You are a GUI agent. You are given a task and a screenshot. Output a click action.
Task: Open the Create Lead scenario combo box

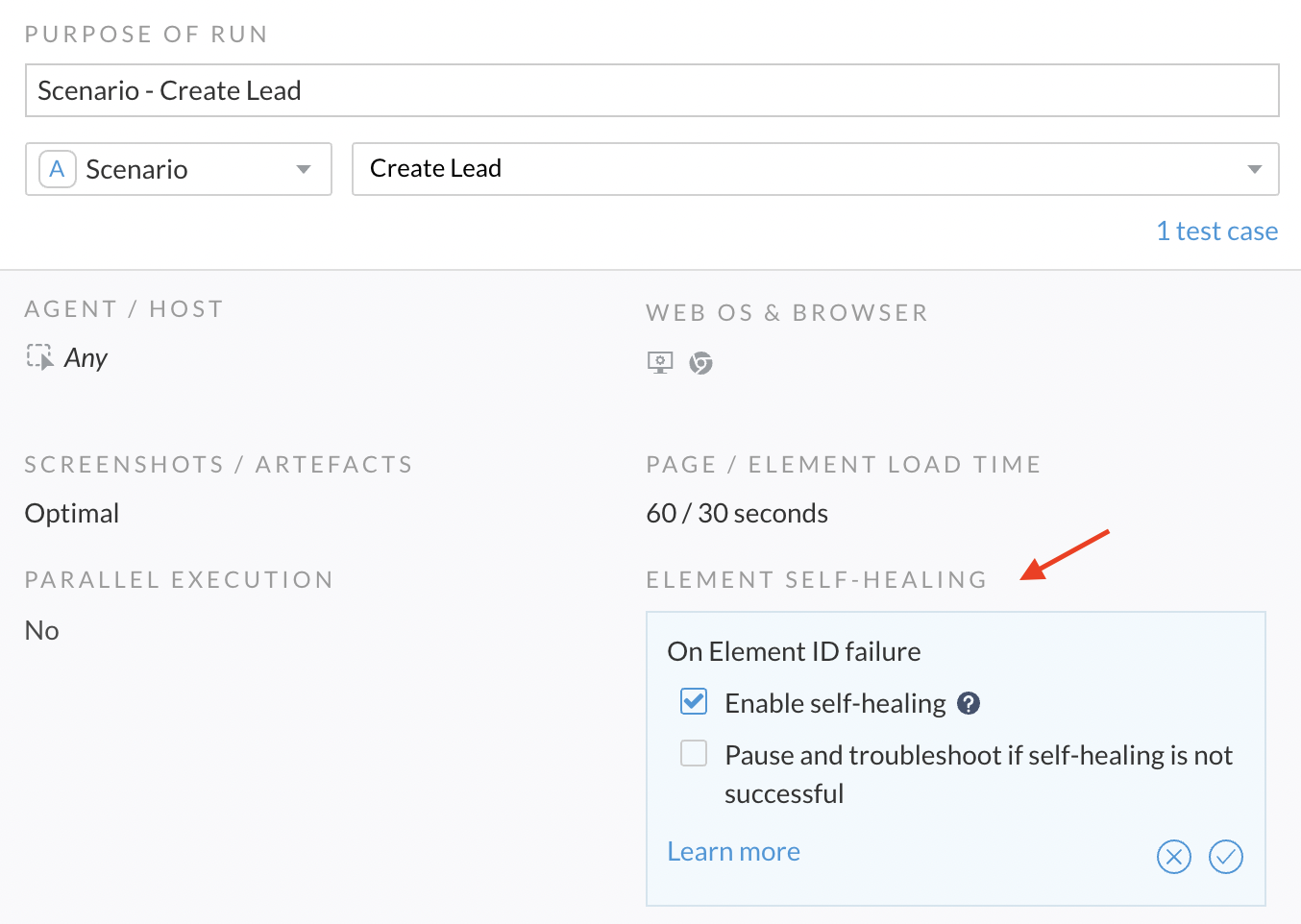tap(816, 169)
